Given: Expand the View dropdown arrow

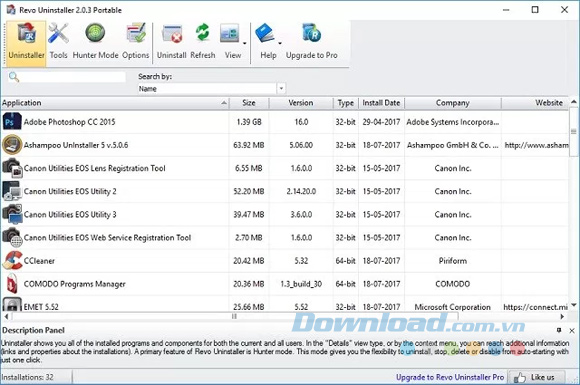Looking at the screenshot, I should coord(245,44).
